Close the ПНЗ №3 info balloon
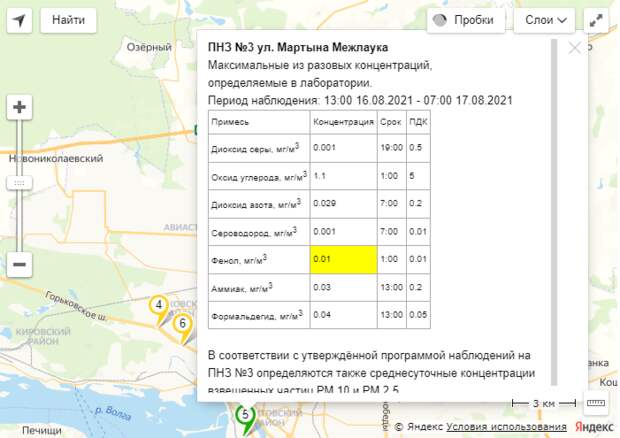 tap(574, 47)
